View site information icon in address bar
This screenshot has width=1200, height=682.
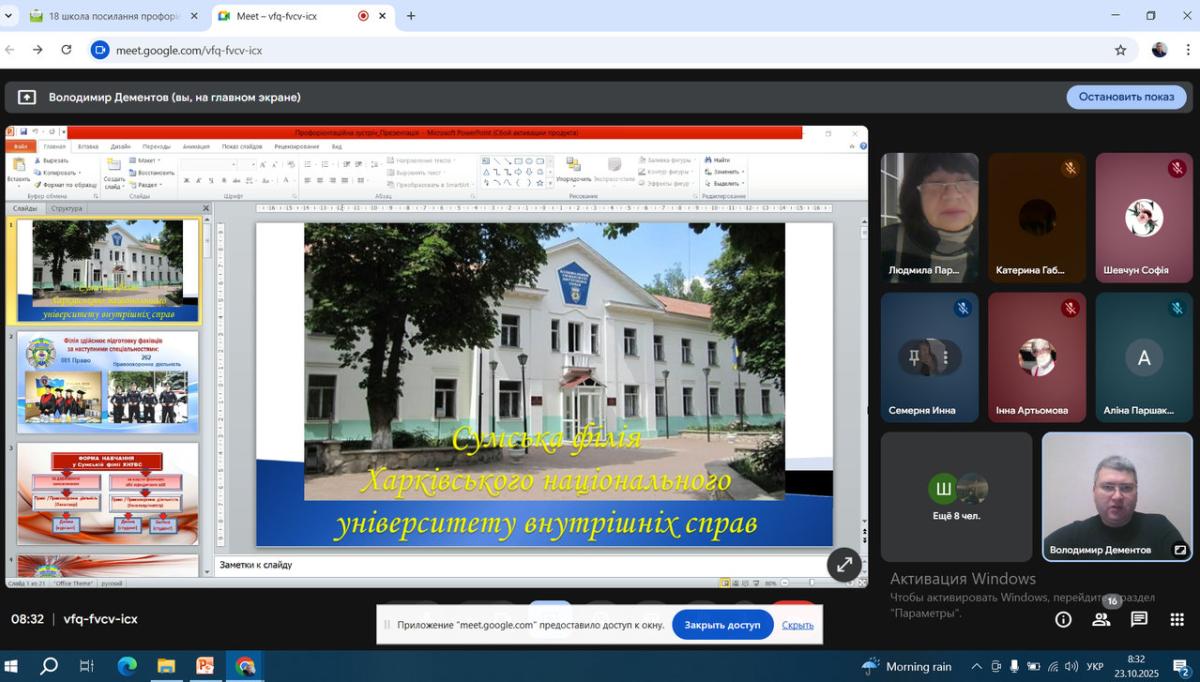[100, 50]
